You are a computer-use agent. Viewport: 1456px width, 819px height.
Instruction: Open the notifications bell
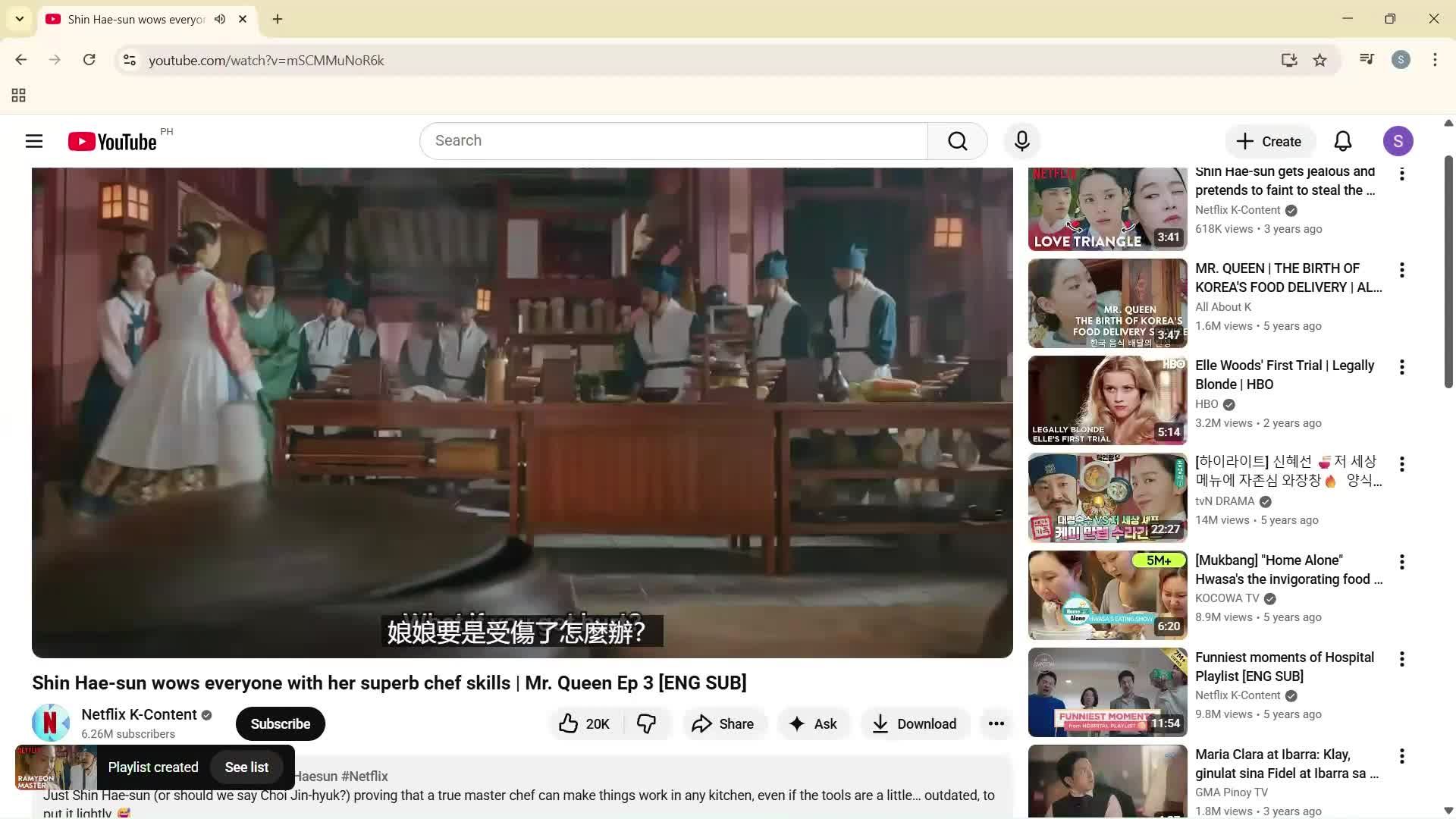1341,141
